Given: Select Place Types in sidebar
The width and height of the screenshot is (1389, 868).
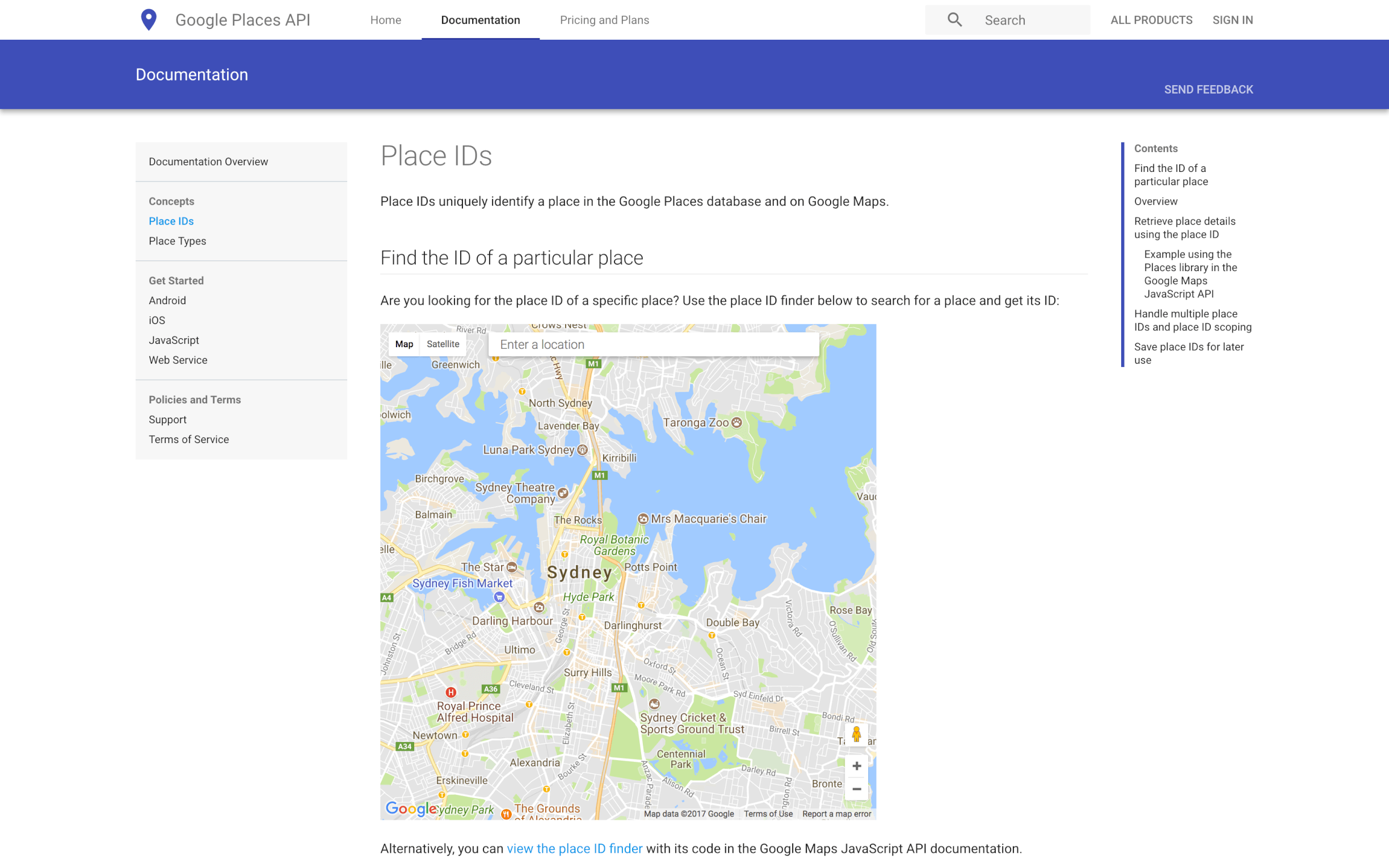Looking at the screenshot, I should click(x=178, y=241).
